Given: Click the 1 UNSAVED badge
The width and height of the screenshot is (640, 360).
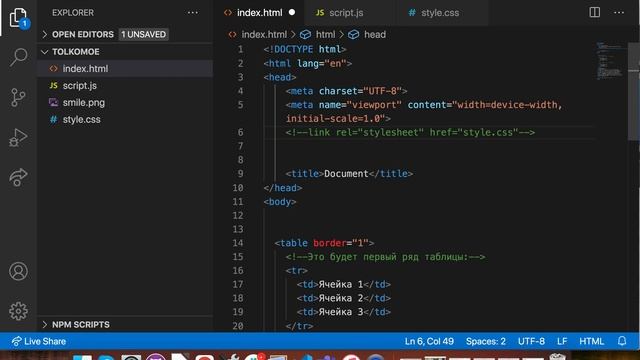Looking at the screenshot, I should click(144, 34).
